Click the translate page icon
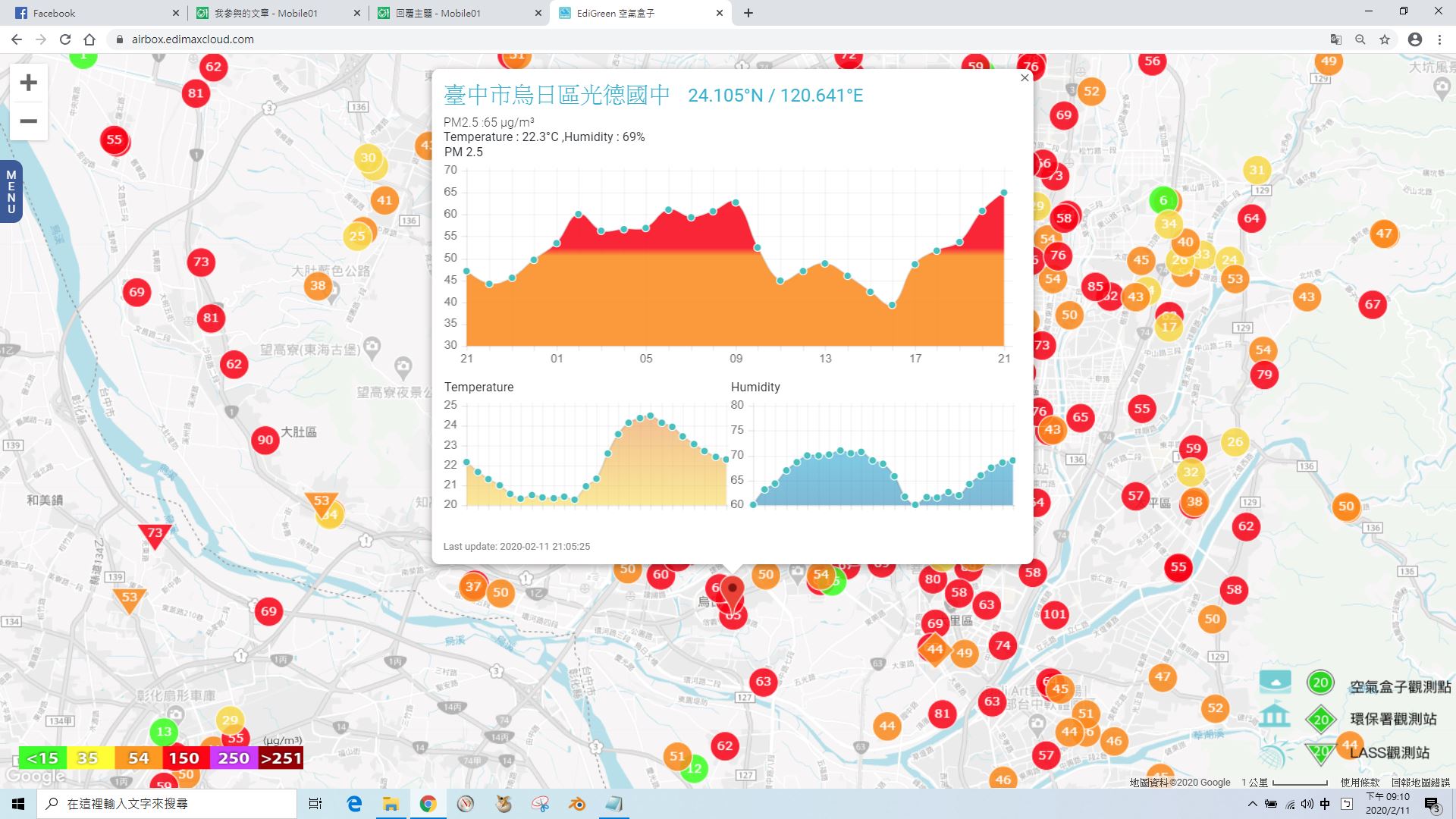 1336,39
